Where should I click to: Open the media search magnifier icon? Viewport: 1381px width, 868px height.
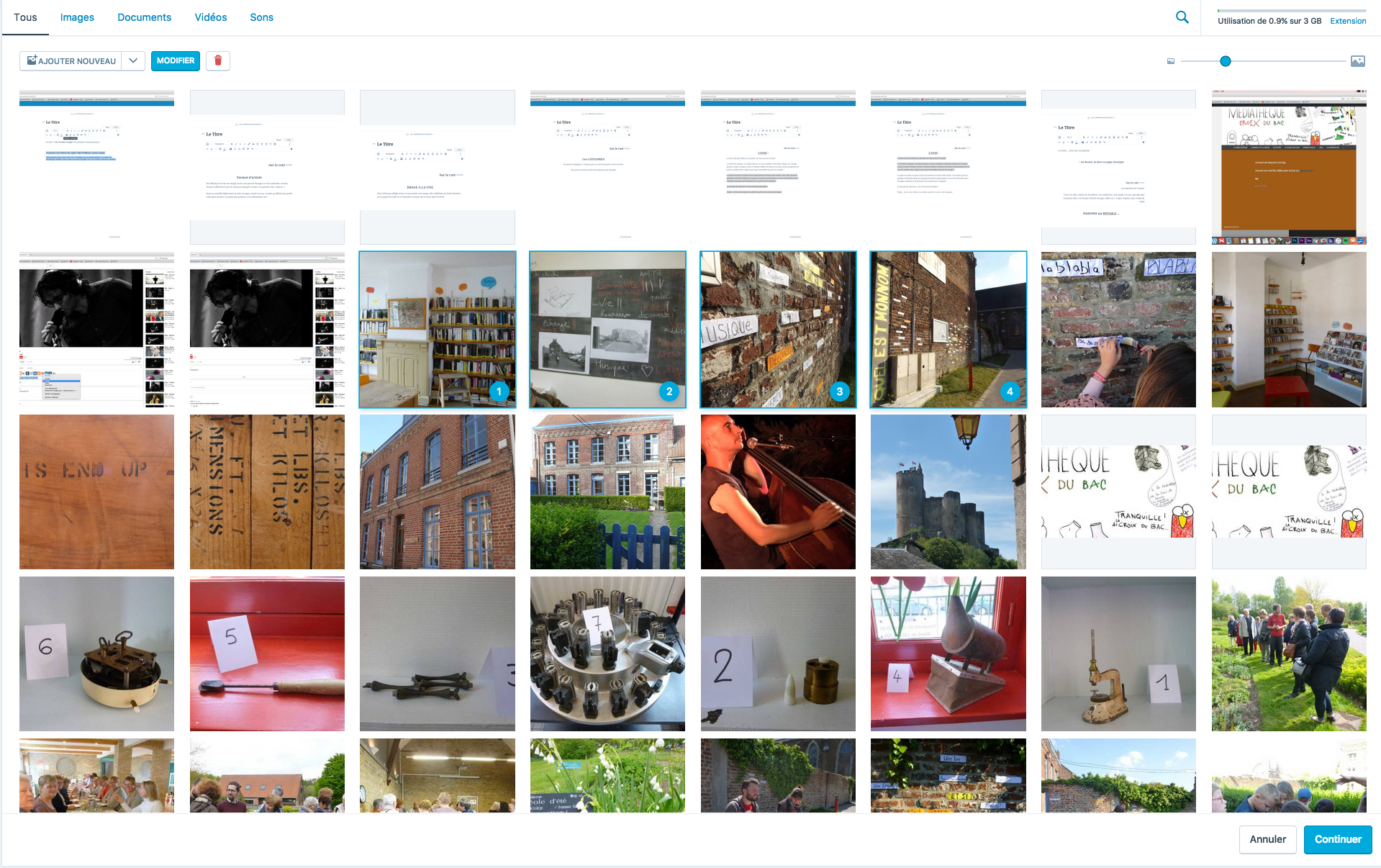point(1182,17)
